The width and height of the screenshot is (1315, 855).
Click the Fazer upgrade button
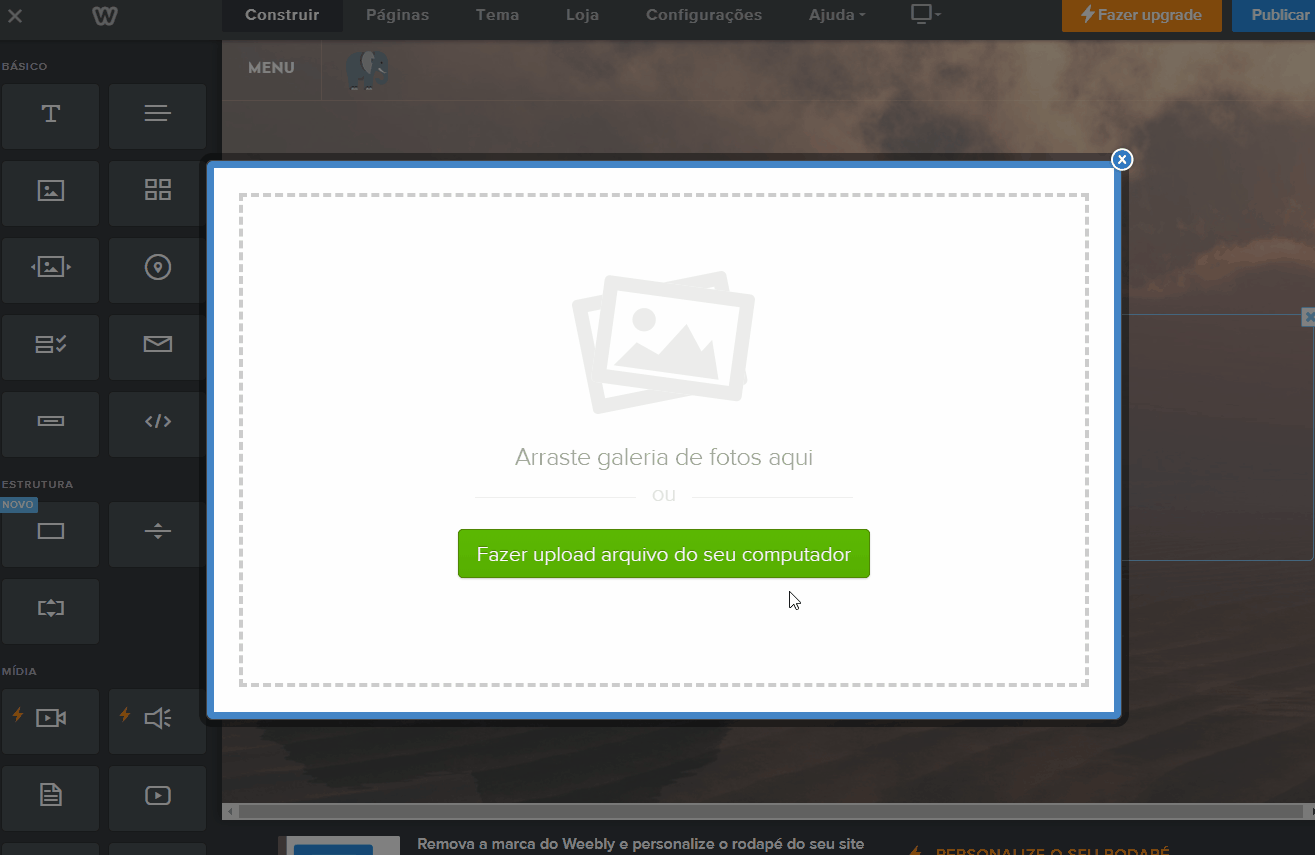pyautogui.click(x=1142, y=15)
